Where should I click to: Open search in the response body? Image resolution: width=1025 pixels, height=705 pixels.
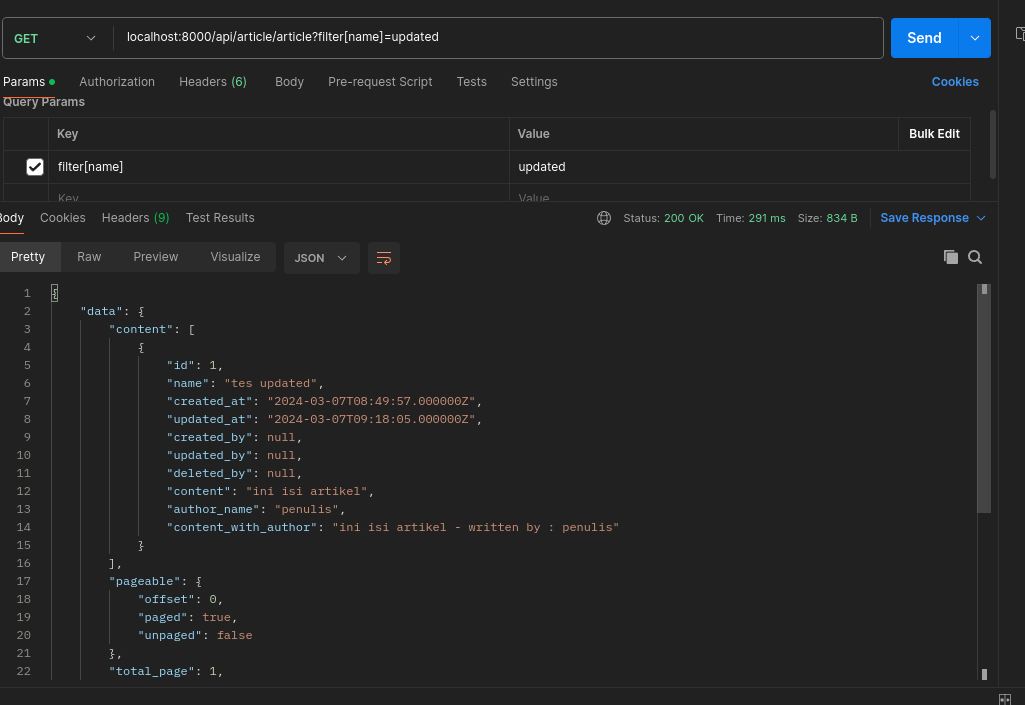(x=975, y=257)
